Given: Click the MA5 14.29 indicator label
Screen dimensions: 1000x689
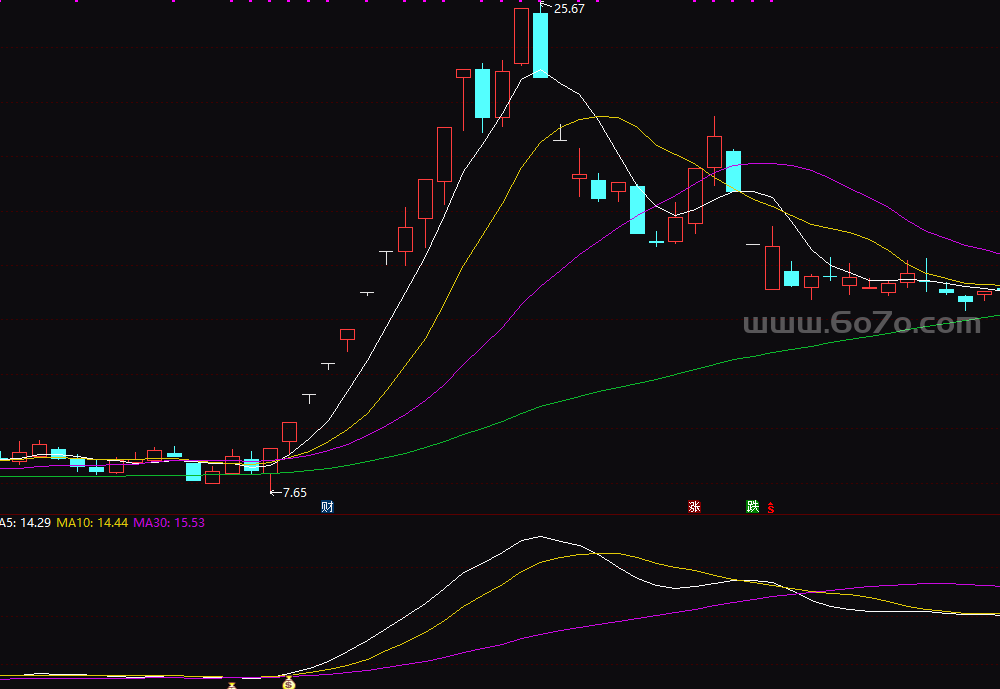Looking at the screenshot, I should 24,523.
